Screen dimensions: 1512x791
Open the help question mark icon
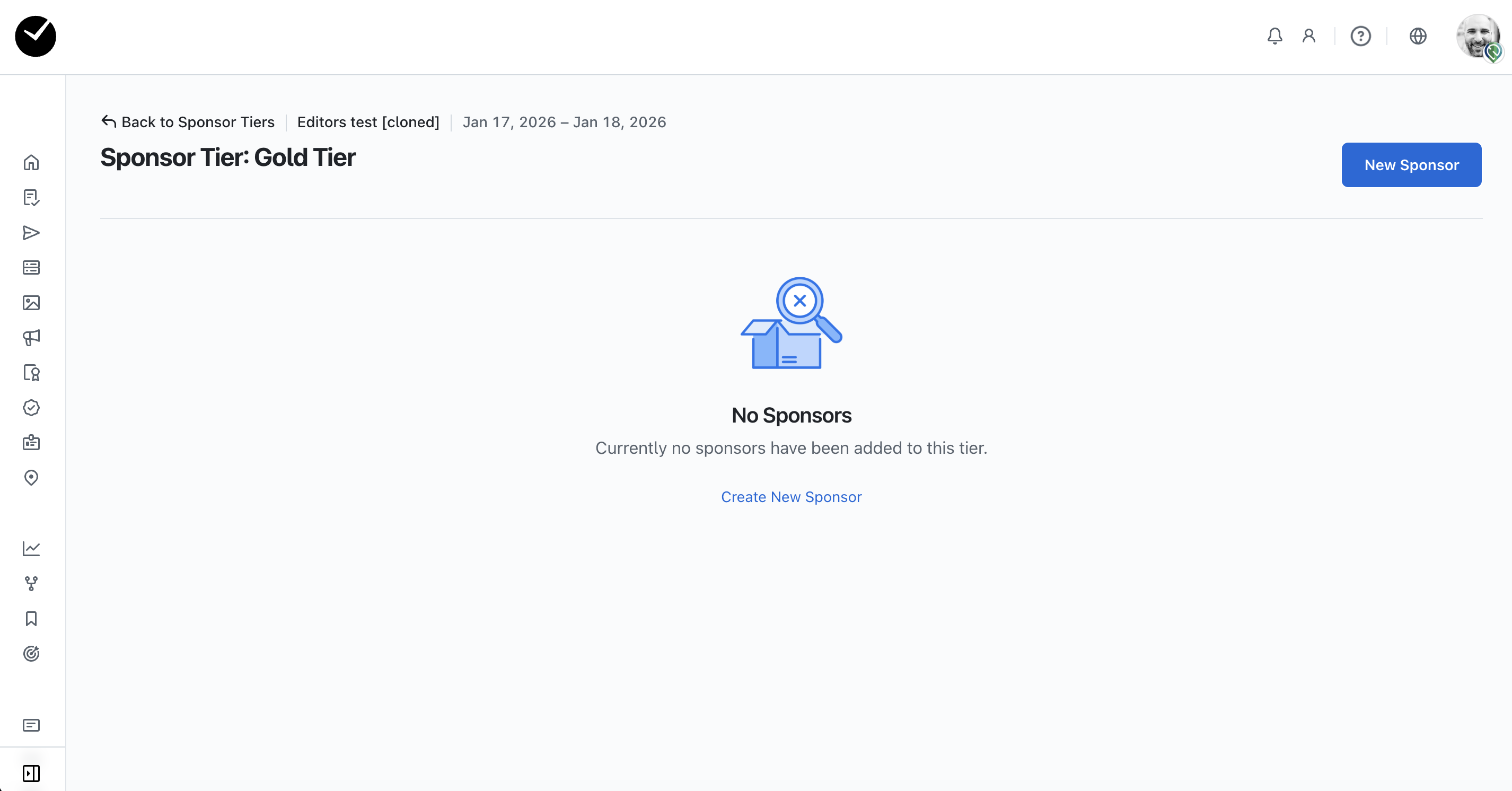(1360, 37)
